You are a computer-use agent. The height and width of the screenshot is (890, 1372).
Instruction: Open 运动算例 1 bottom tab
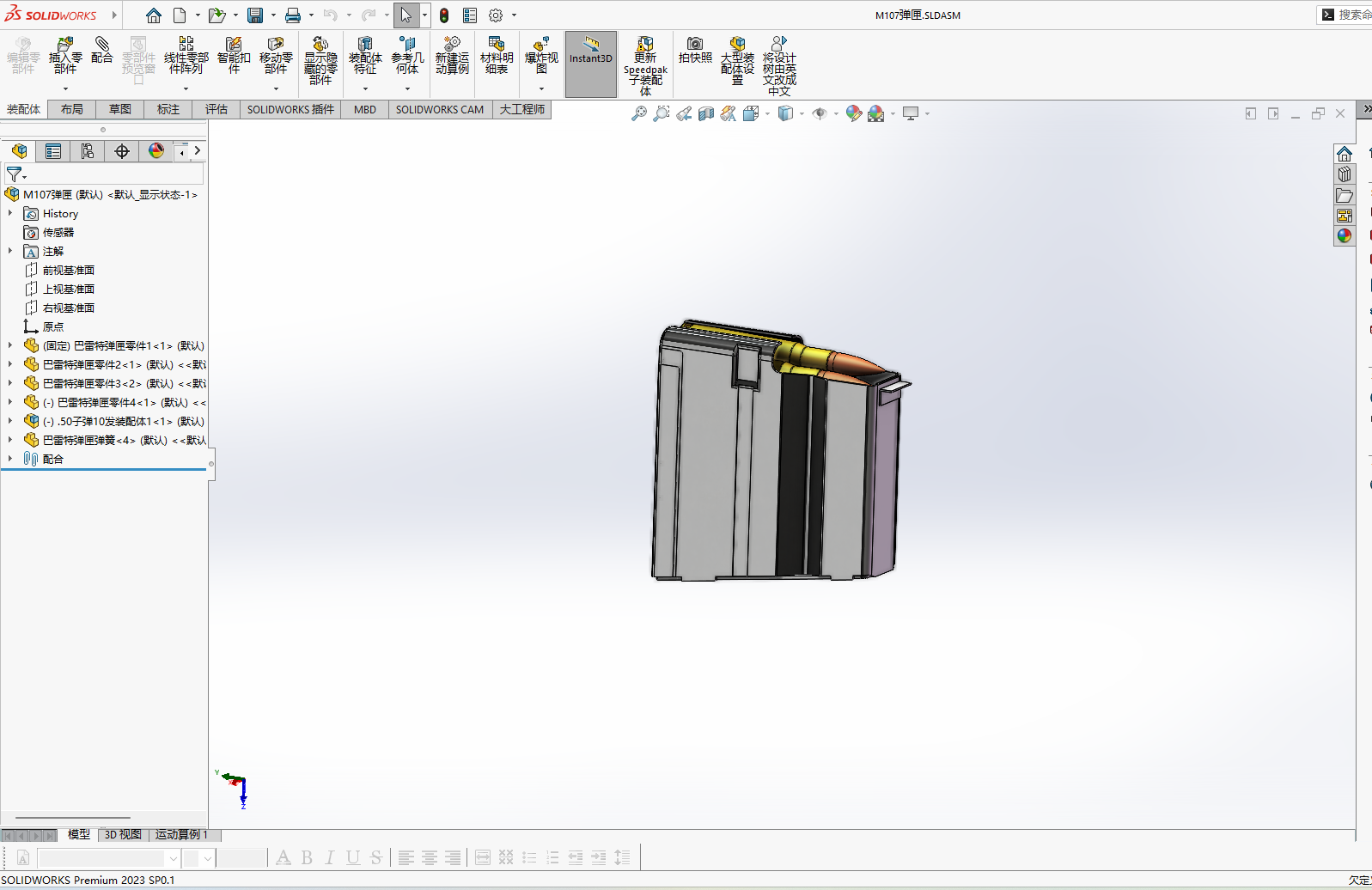(181, 834)
